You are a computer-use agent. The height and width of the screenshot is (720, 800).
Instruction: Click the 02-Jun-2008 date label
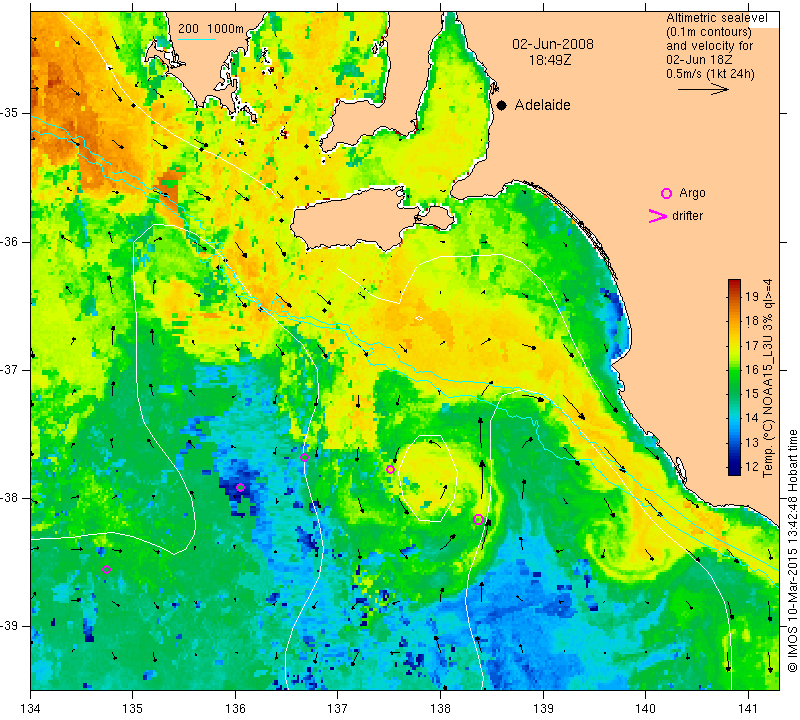553,44
